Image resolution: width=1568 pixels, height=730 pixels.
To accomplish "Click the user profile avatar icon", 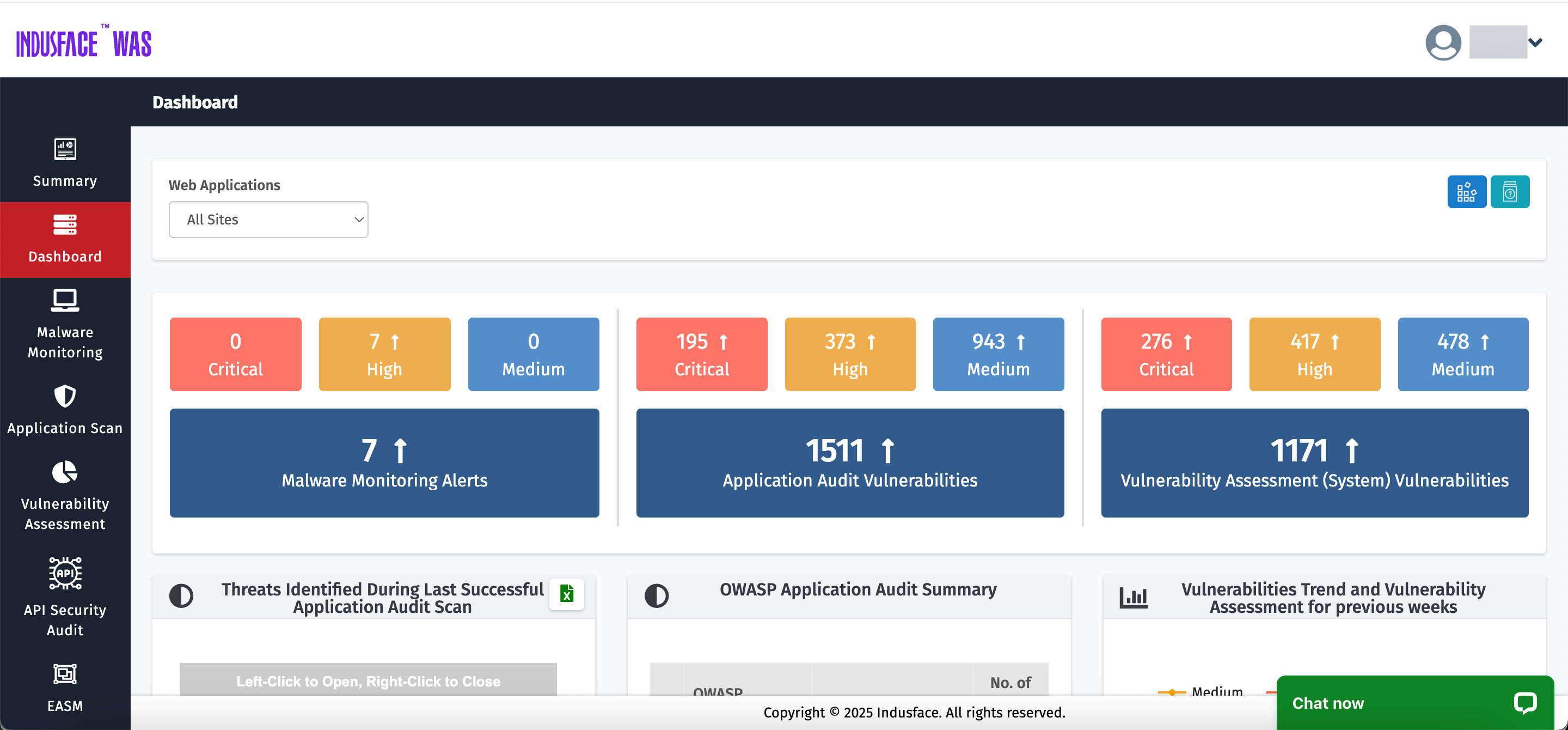I will [1443, 42].
